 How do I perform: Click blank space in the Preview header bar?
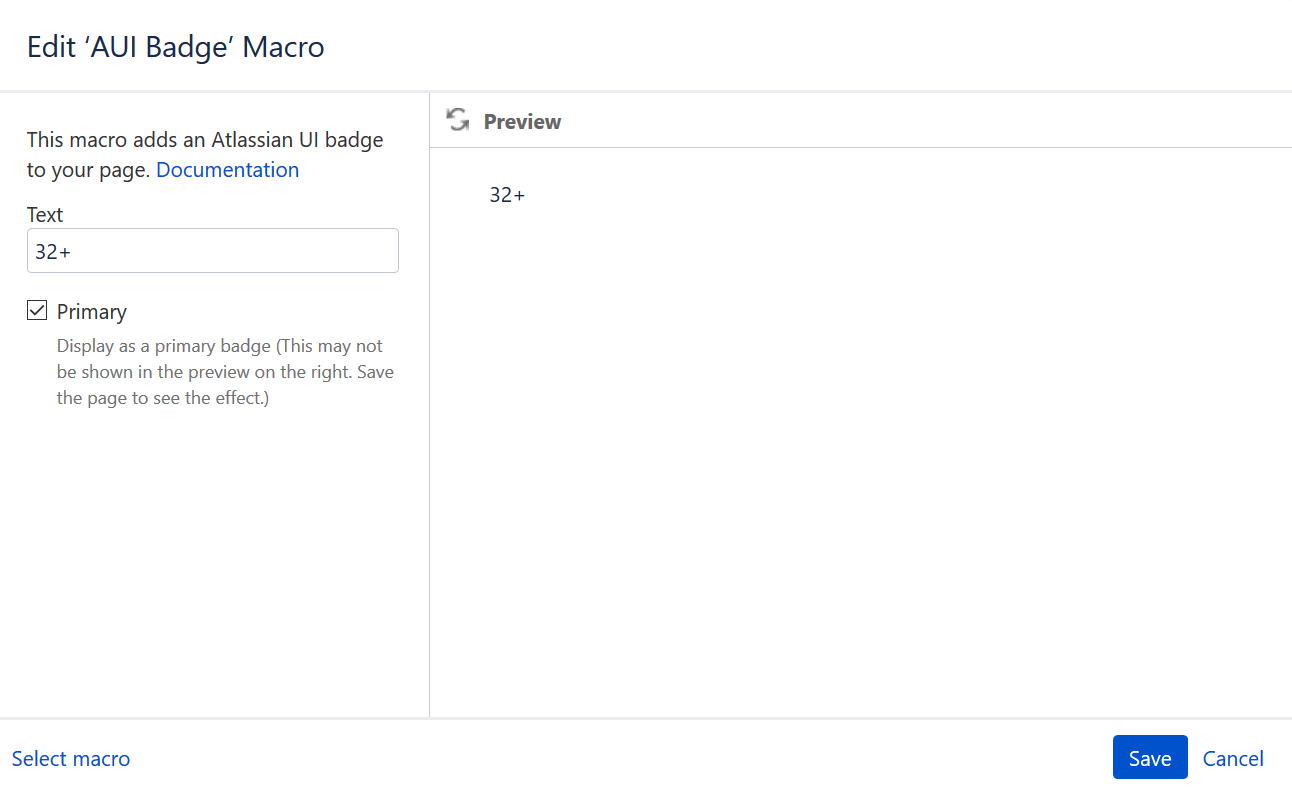point(900,121)
